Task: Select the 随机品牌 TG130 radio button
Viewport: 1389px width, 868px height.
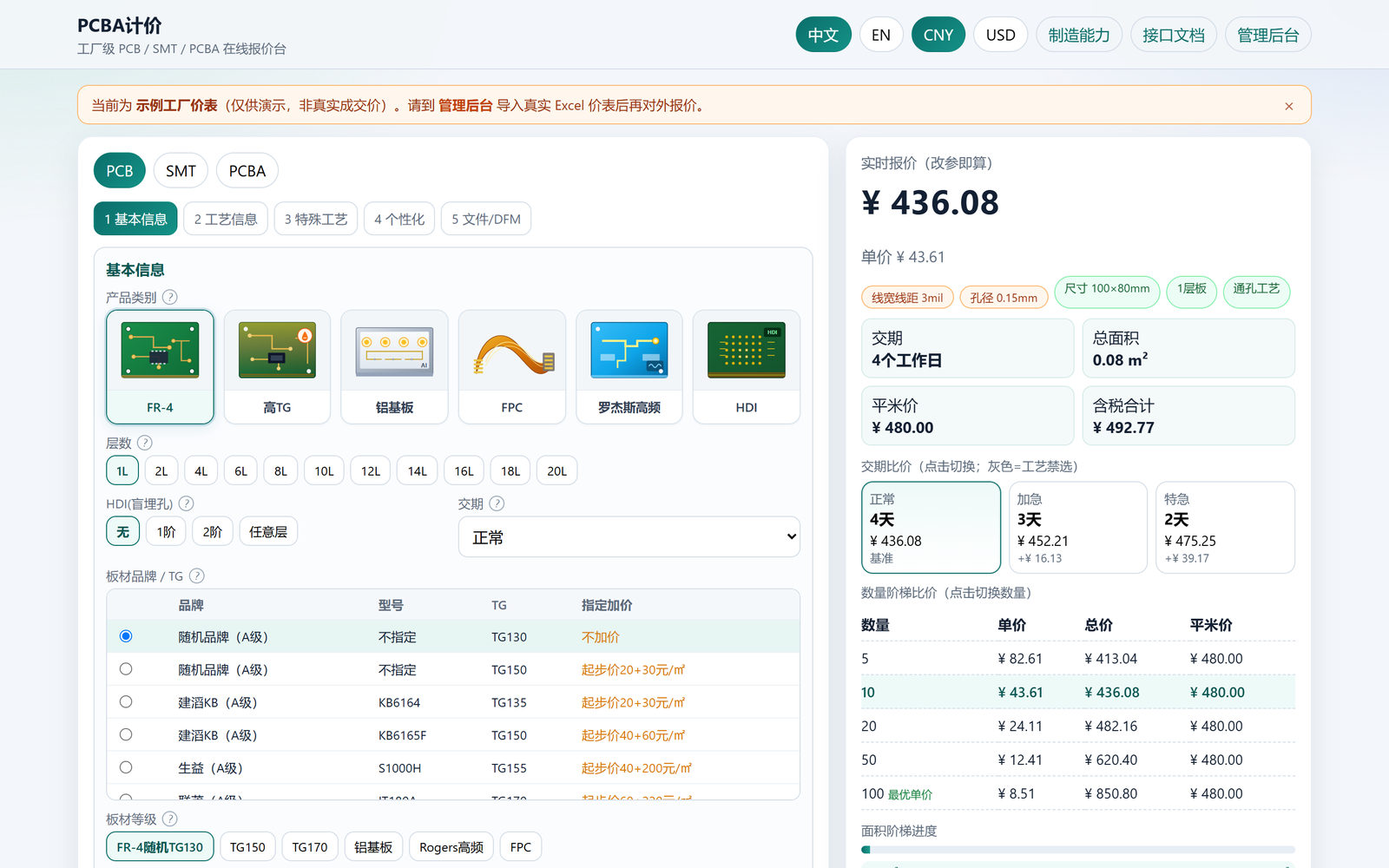Action: click(x=126, y=636)
